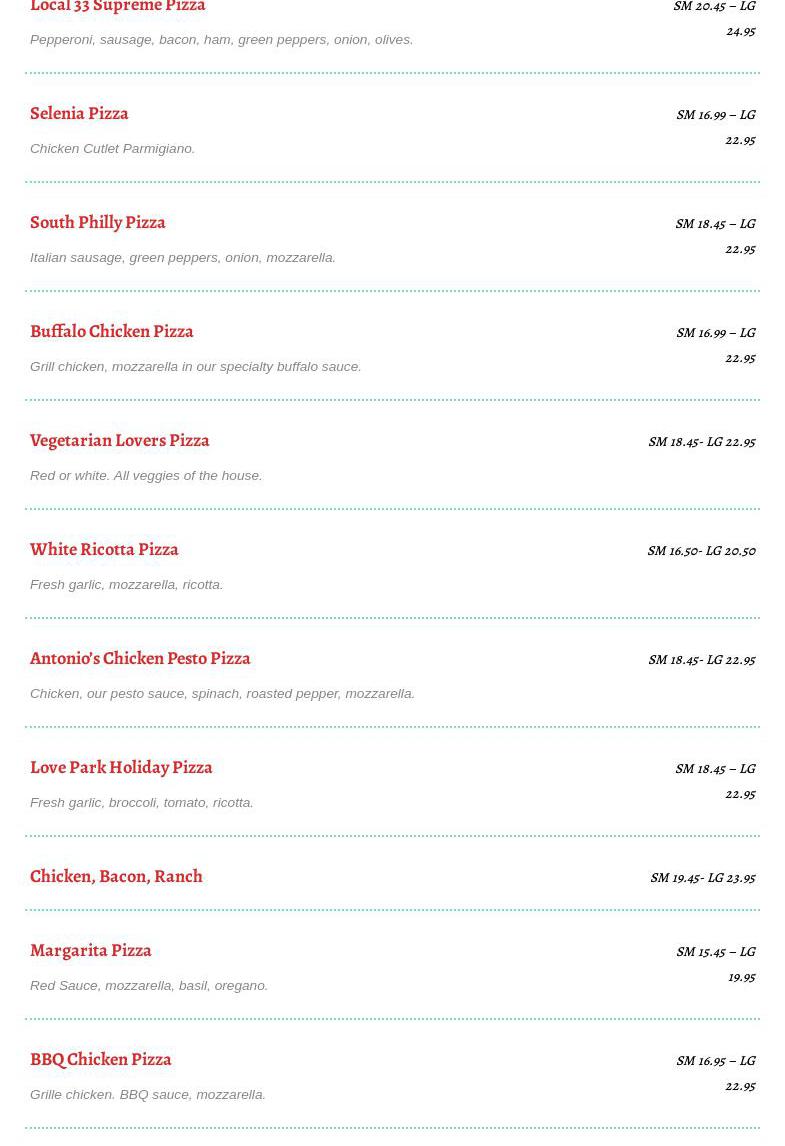This screenshot has height=1146, width=785.
Task: Click the Selenia Pizza price text
Action: 716,127
